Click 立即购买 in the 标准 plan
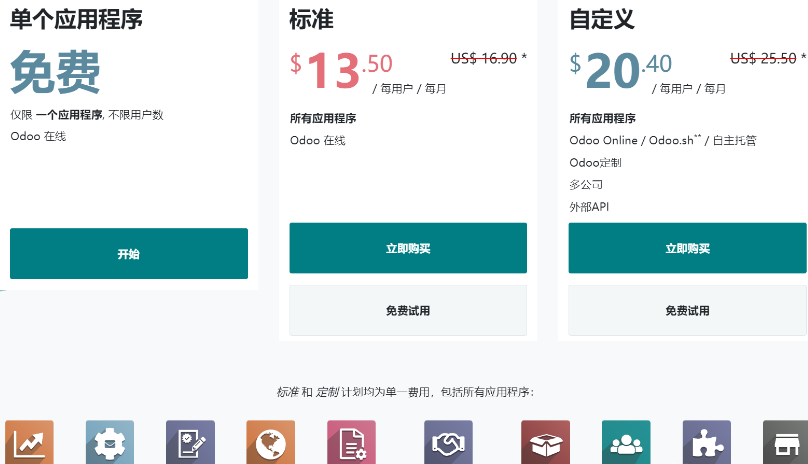 408,248
